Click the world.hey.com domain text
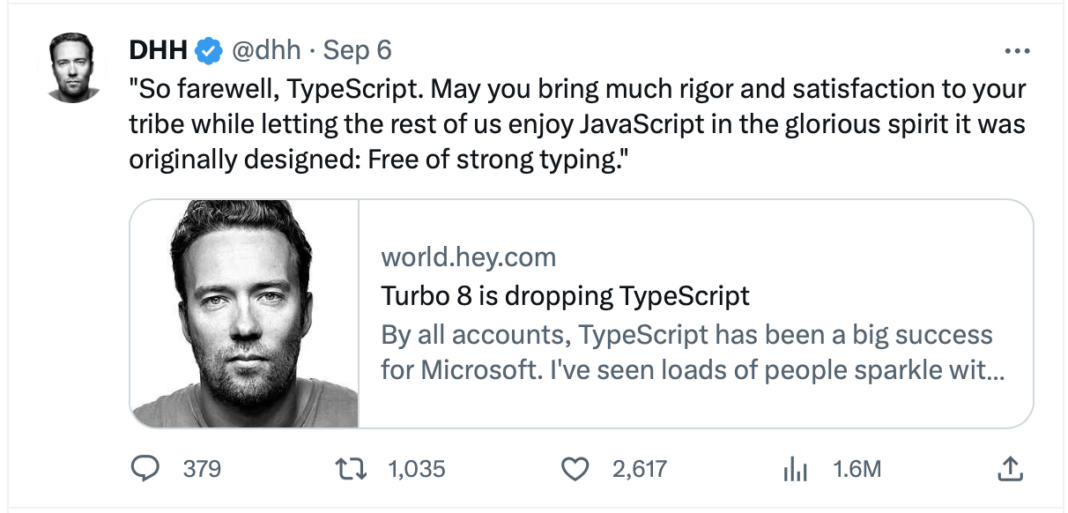 469,258
